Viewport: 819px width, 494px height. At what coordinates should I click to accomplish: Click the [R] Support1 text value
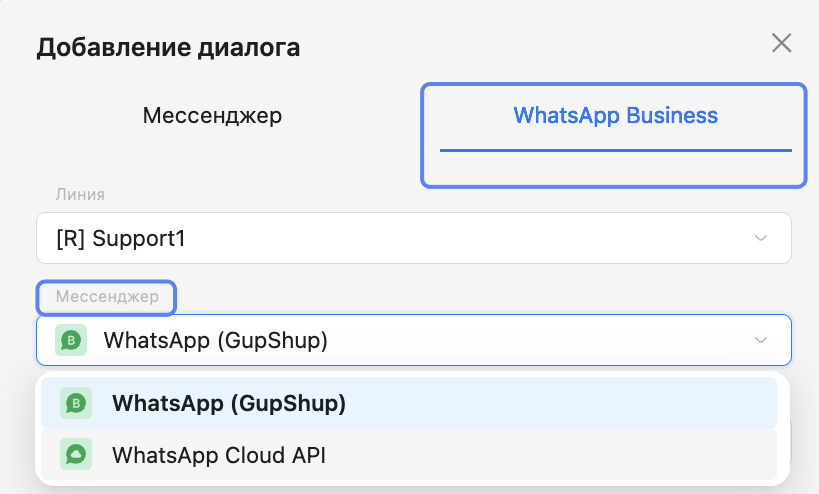[x=121, y=239]
